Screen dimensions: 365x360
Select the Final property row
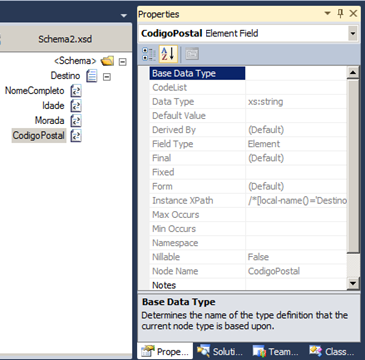coord(248,158)
